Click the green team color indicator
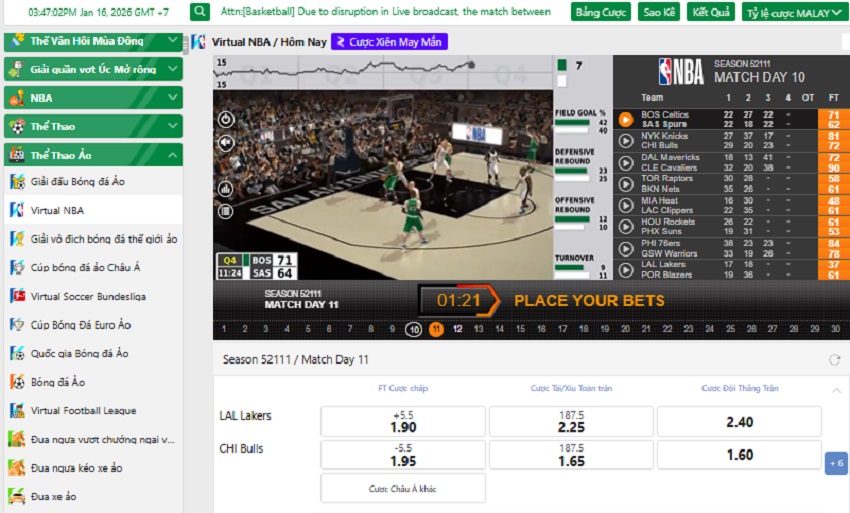Image resolution: width=850 pixels, height=513 pixels. pos(562,65)
